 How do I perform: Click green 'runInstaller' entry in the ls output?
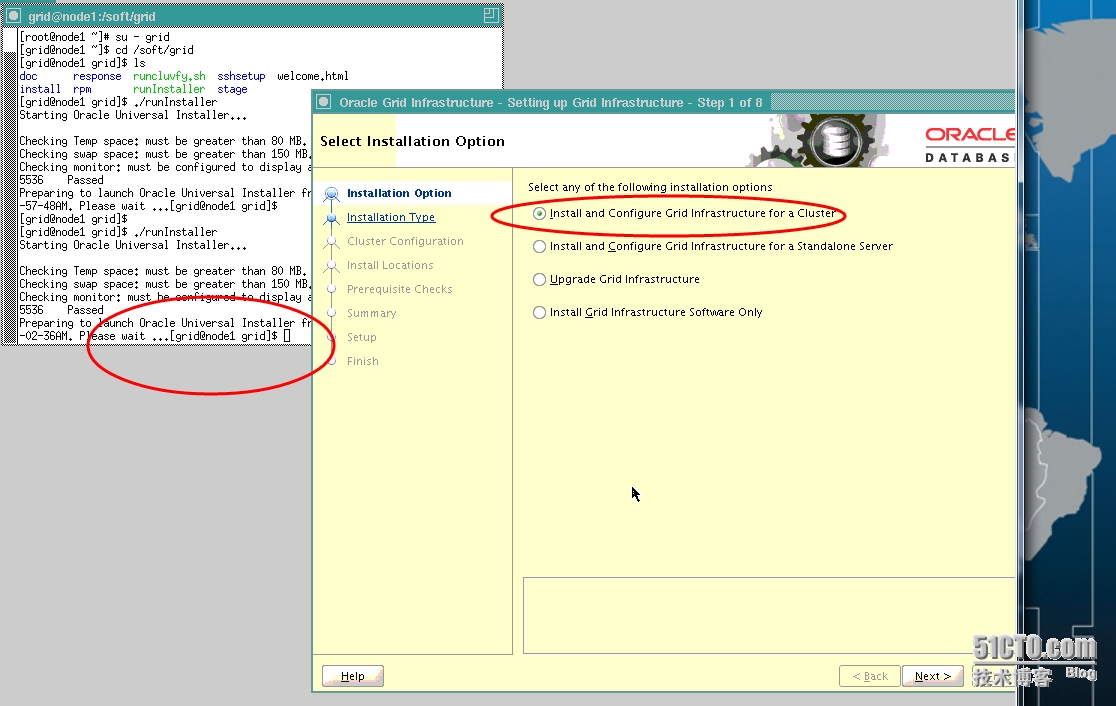169,89
